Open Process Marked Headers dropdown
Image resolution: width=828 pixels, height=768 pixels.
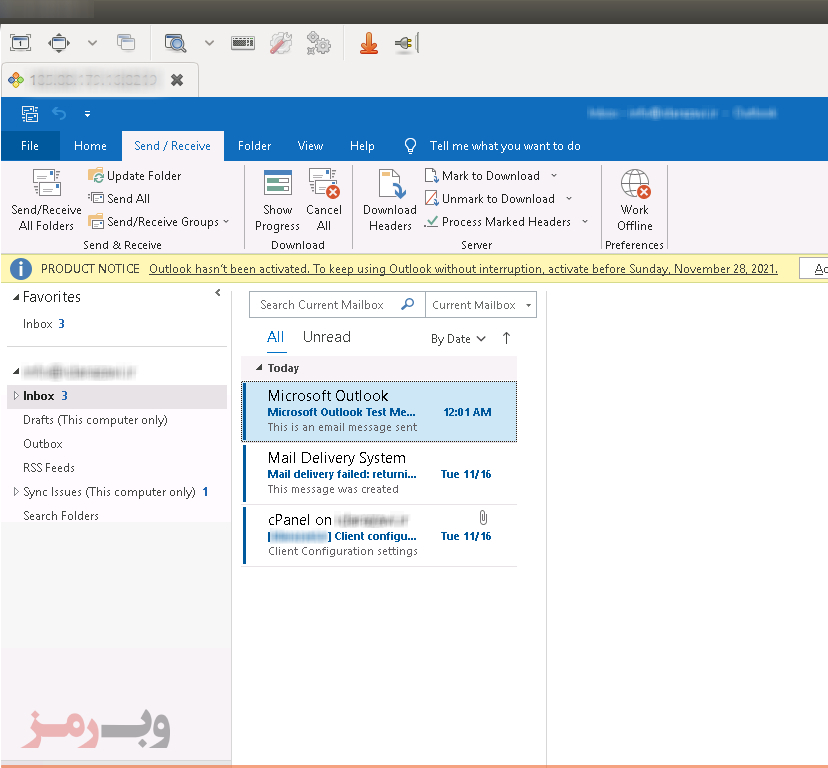click(x=585, y=222)
